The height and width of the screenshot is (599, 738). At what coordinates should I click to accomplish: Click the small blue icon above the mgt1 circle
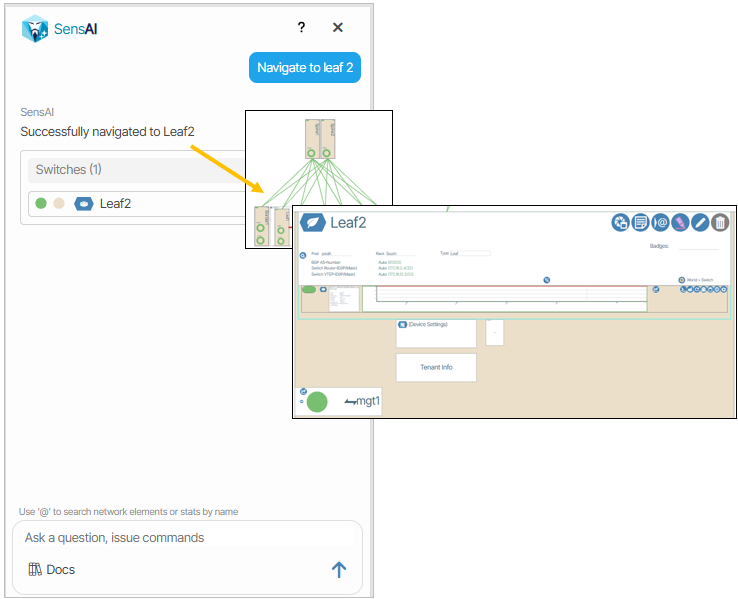click(x=304, y=391)
